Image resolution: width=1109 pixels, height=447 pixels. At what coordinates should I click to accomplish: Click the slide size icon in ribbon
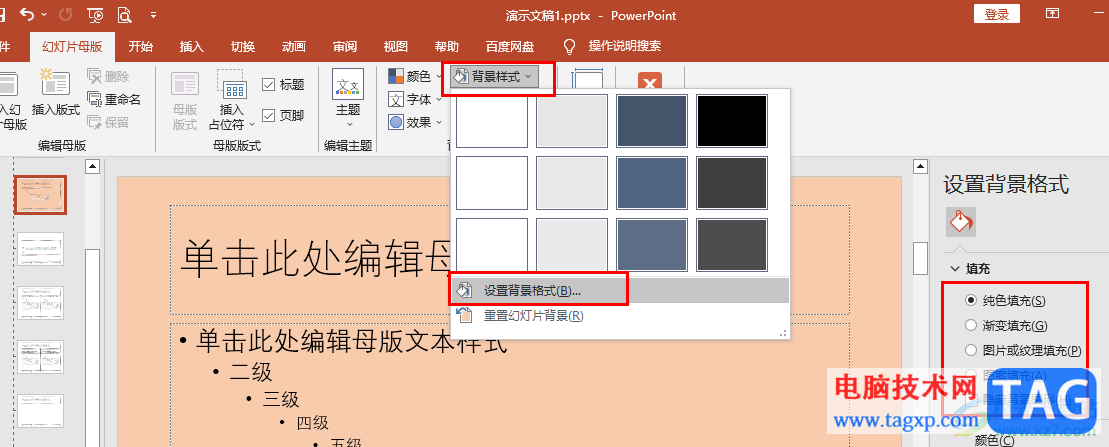[587, 78]
